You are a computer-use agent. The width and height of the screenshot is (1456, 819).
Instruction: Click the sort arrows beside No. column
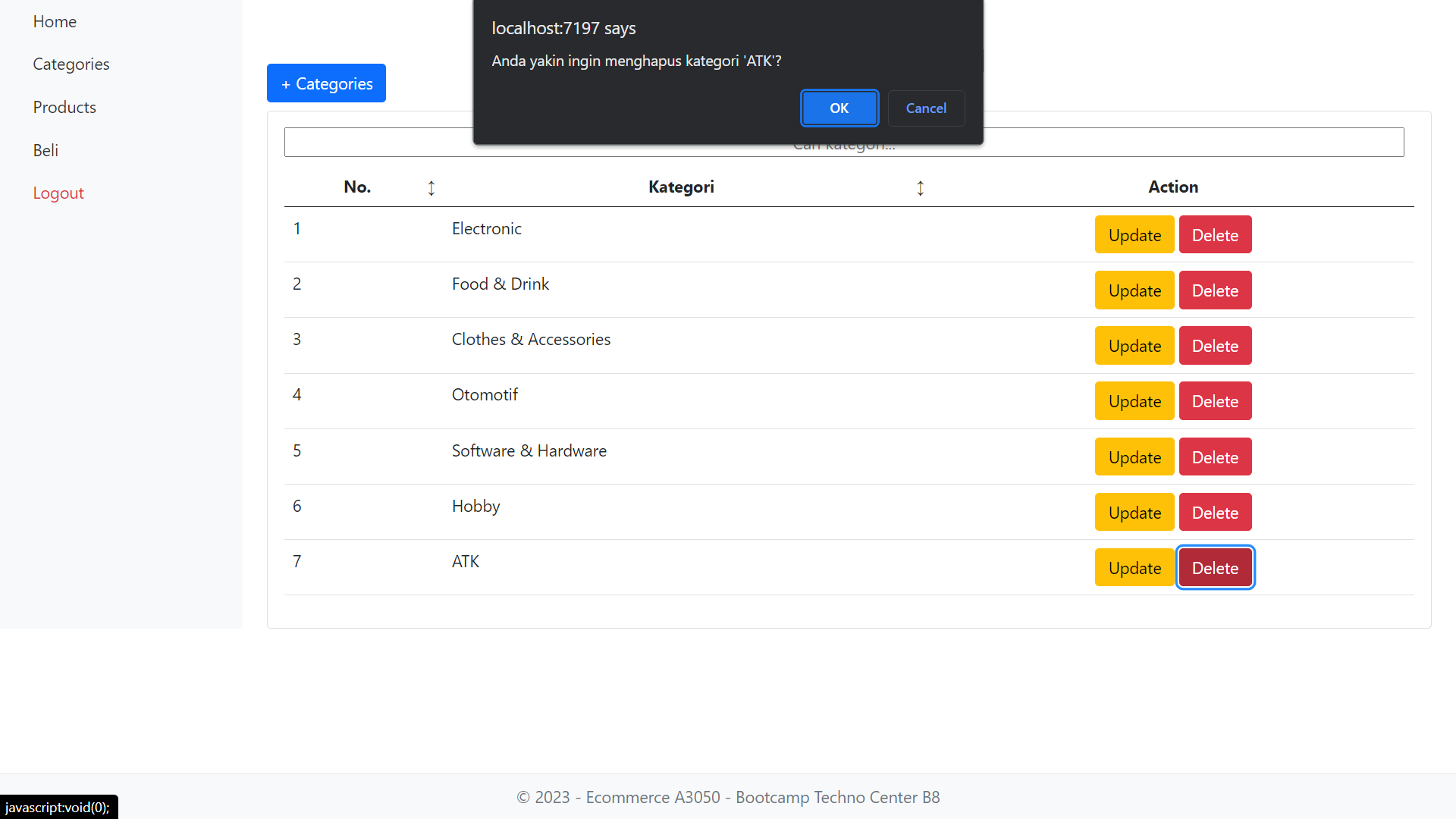tap(431, 188)
